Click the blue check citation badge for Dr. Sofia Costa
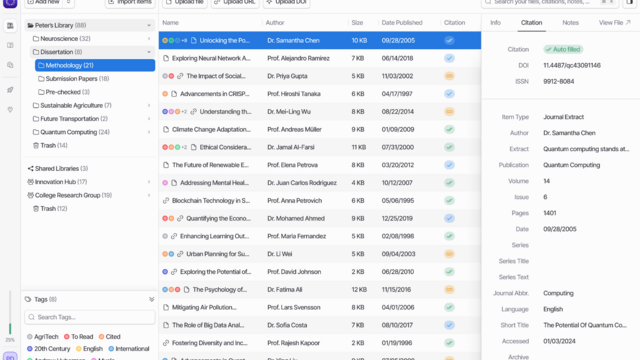640x360 pixels. [x=449, y=325]
